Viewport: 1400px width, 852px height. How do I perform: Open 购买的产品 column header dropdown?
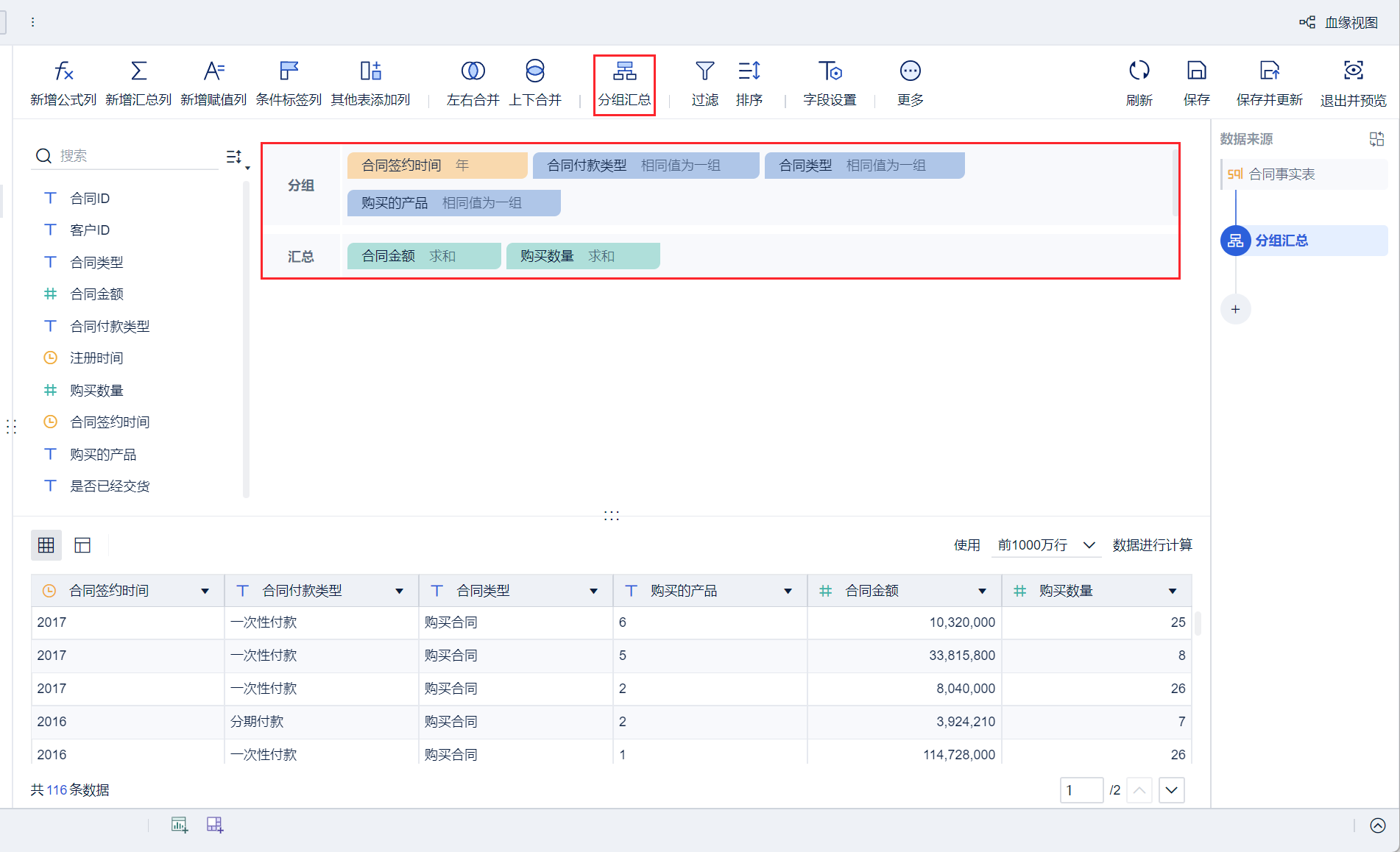click(788, 591)
